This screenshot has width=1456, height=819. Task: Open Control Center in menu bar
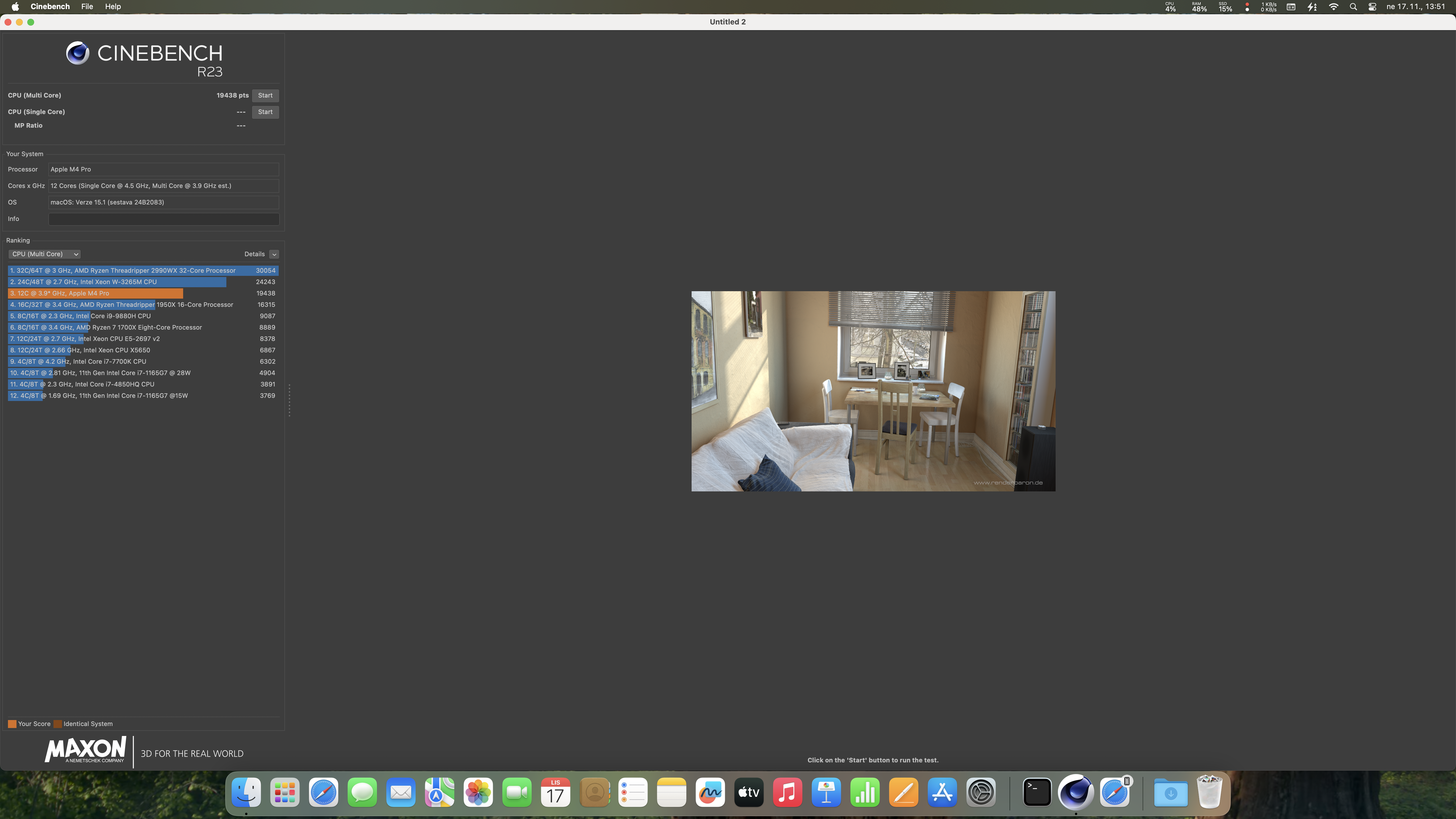click(x=1372, y=7)
